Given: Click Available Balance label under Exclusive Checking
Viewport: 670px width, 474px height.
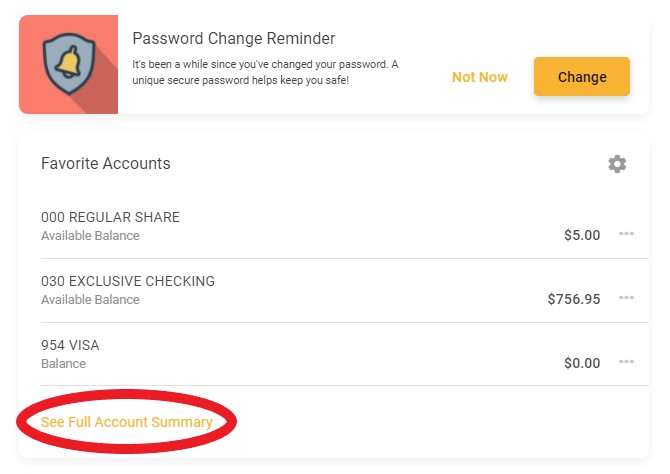Looking at the screenshot, I should tap(90, 299).
